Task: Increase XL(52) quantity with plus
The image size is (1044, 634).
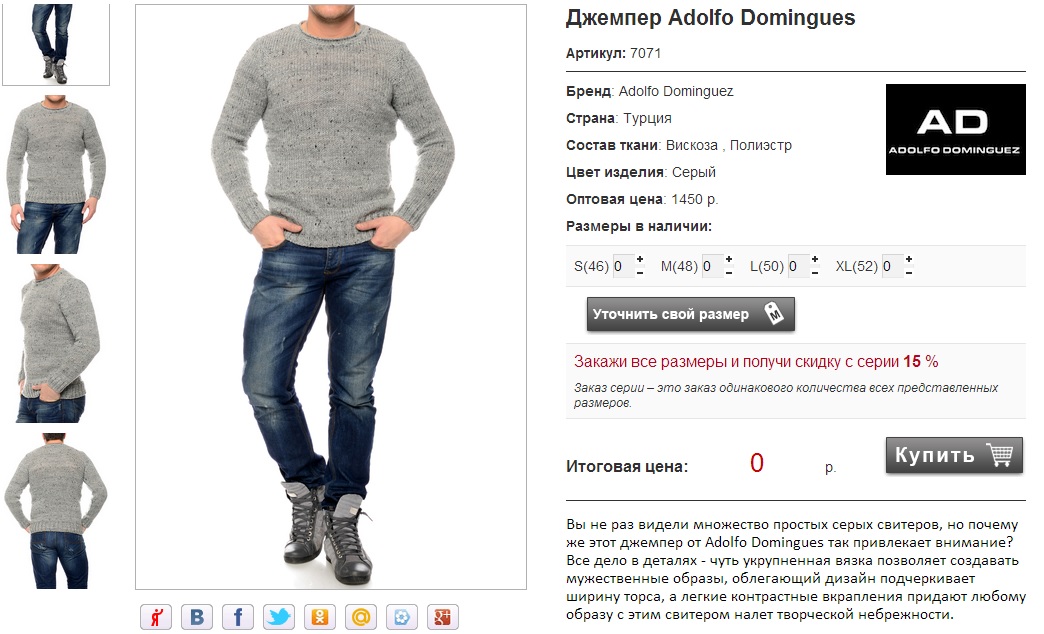Action: pyautogui.click(x=909, y=259)
